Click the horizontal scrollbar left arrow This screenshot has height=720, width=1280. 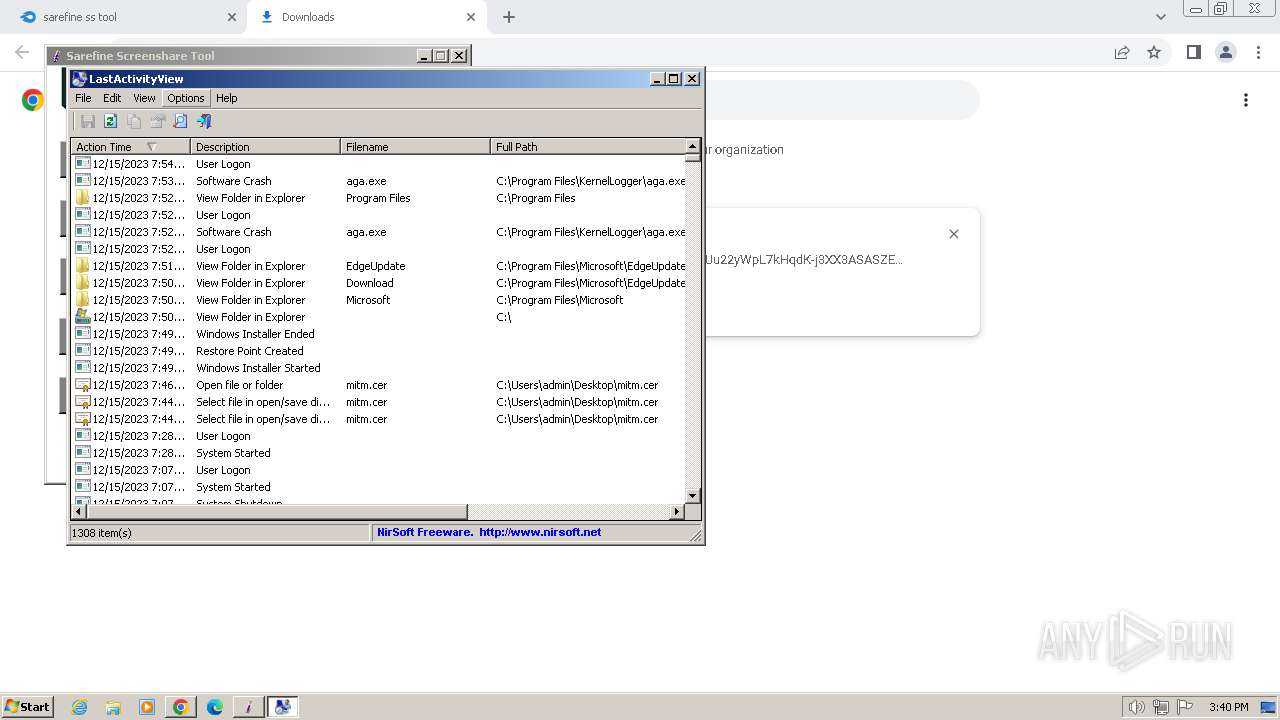[80, 511]
